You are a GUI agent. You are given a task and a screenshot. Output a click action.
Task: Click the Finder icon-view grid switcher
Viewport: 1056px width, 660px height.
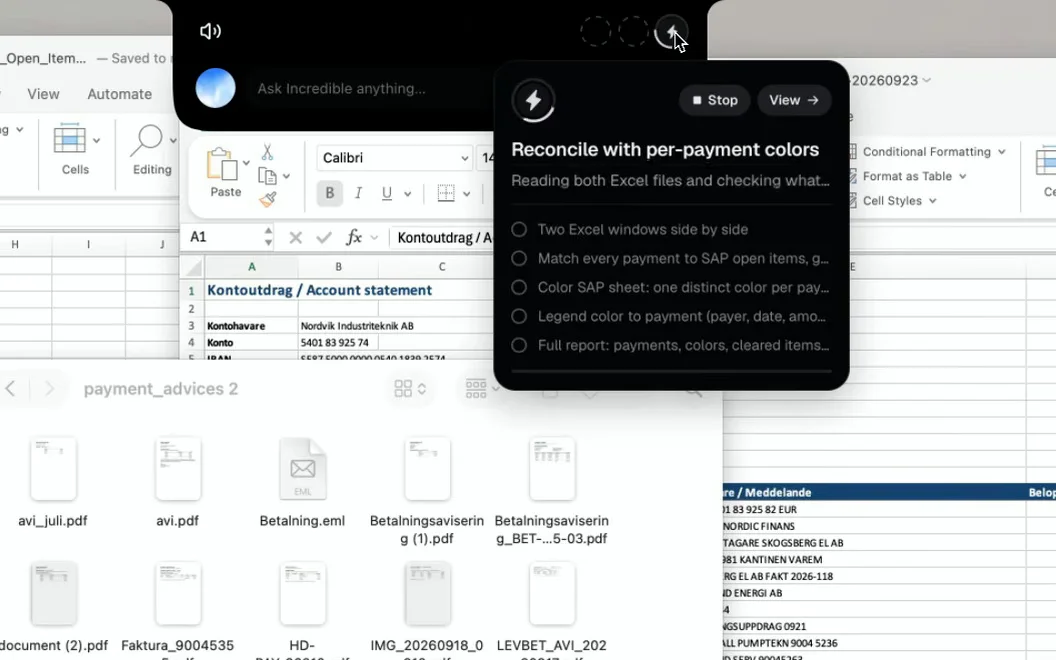pos(409,389)
